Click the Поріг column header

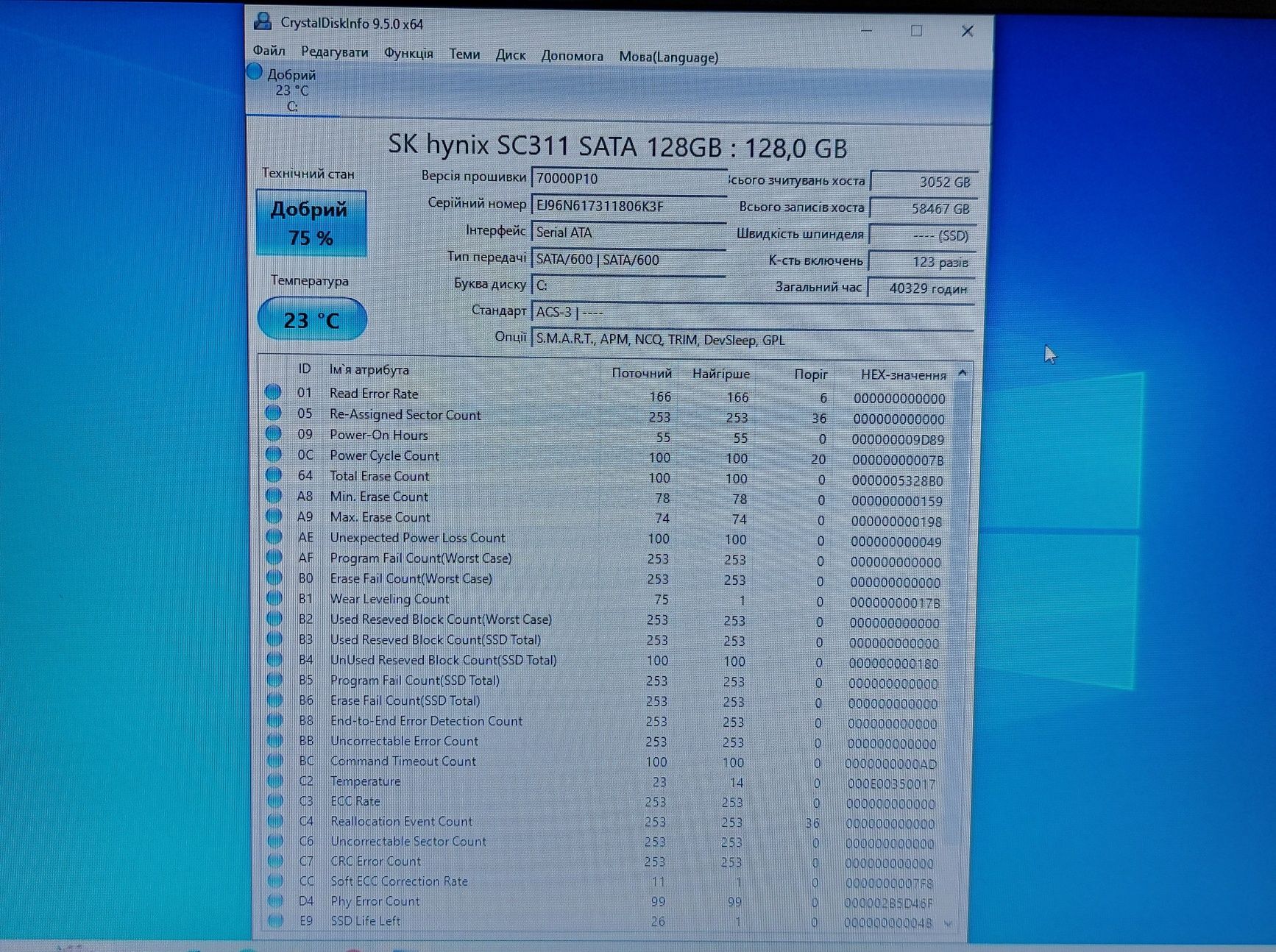coord(811,374)
